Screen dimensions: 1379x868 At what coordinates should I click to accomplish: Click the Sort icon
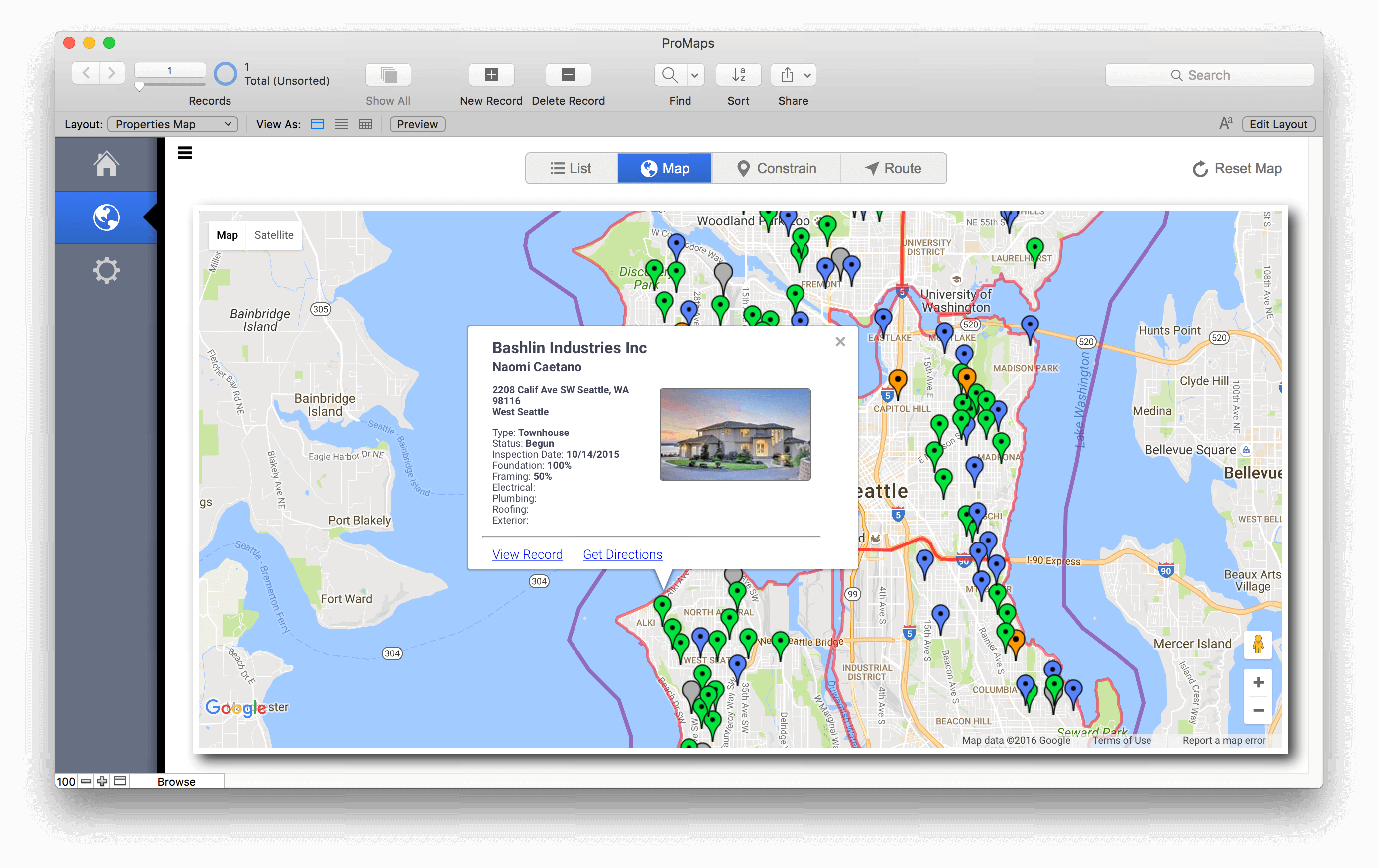[x=738, y=75]
